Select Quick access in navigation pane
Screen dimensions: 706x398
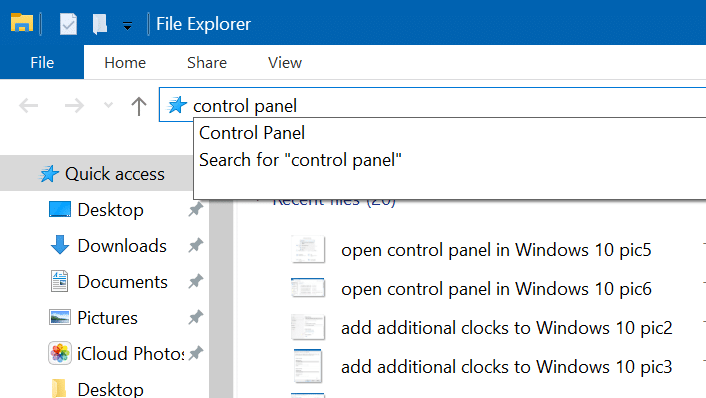click(x=115, y=174)
